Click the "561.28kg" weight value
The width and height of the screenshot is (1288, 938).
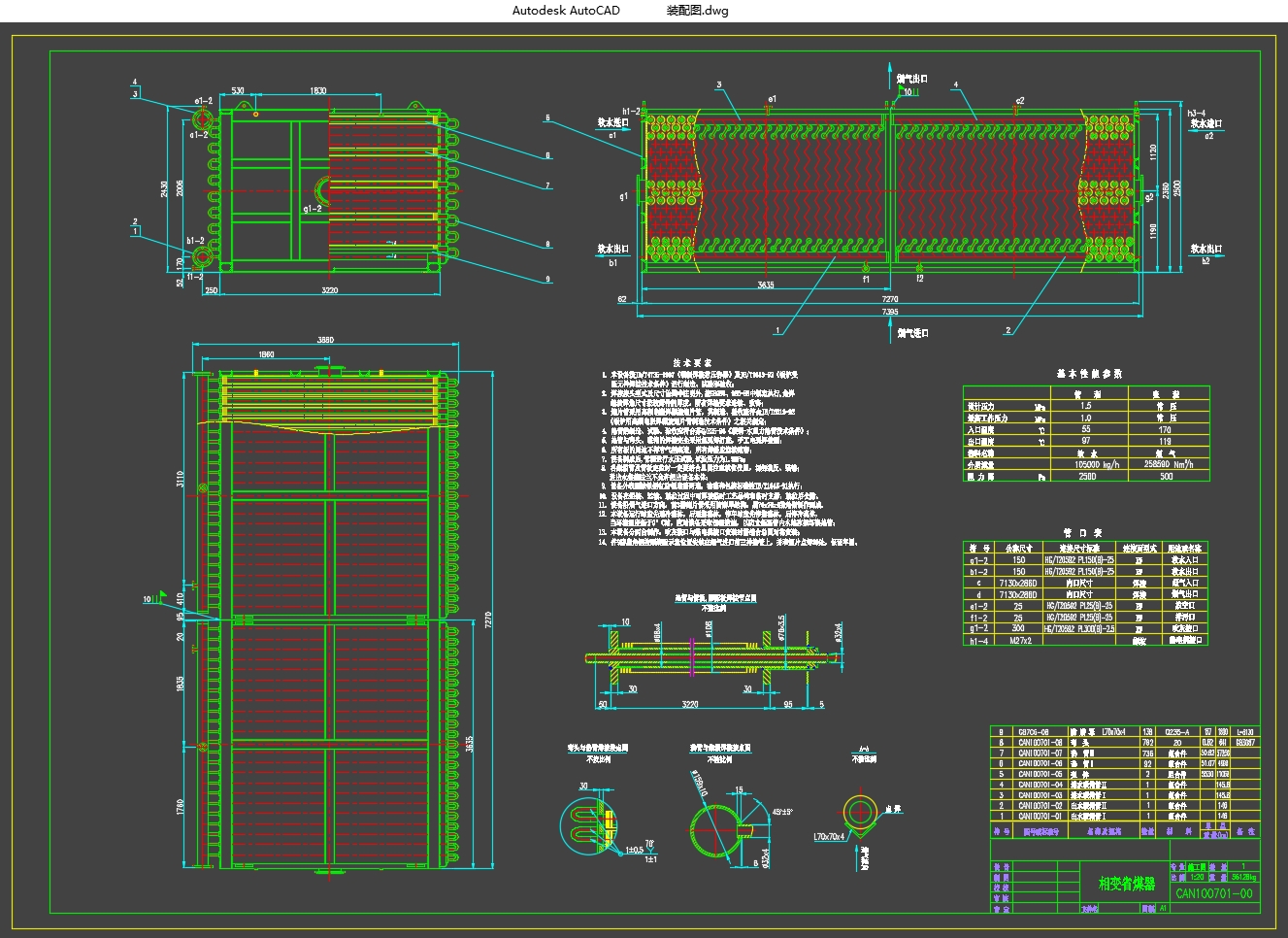click(1243, 875)
